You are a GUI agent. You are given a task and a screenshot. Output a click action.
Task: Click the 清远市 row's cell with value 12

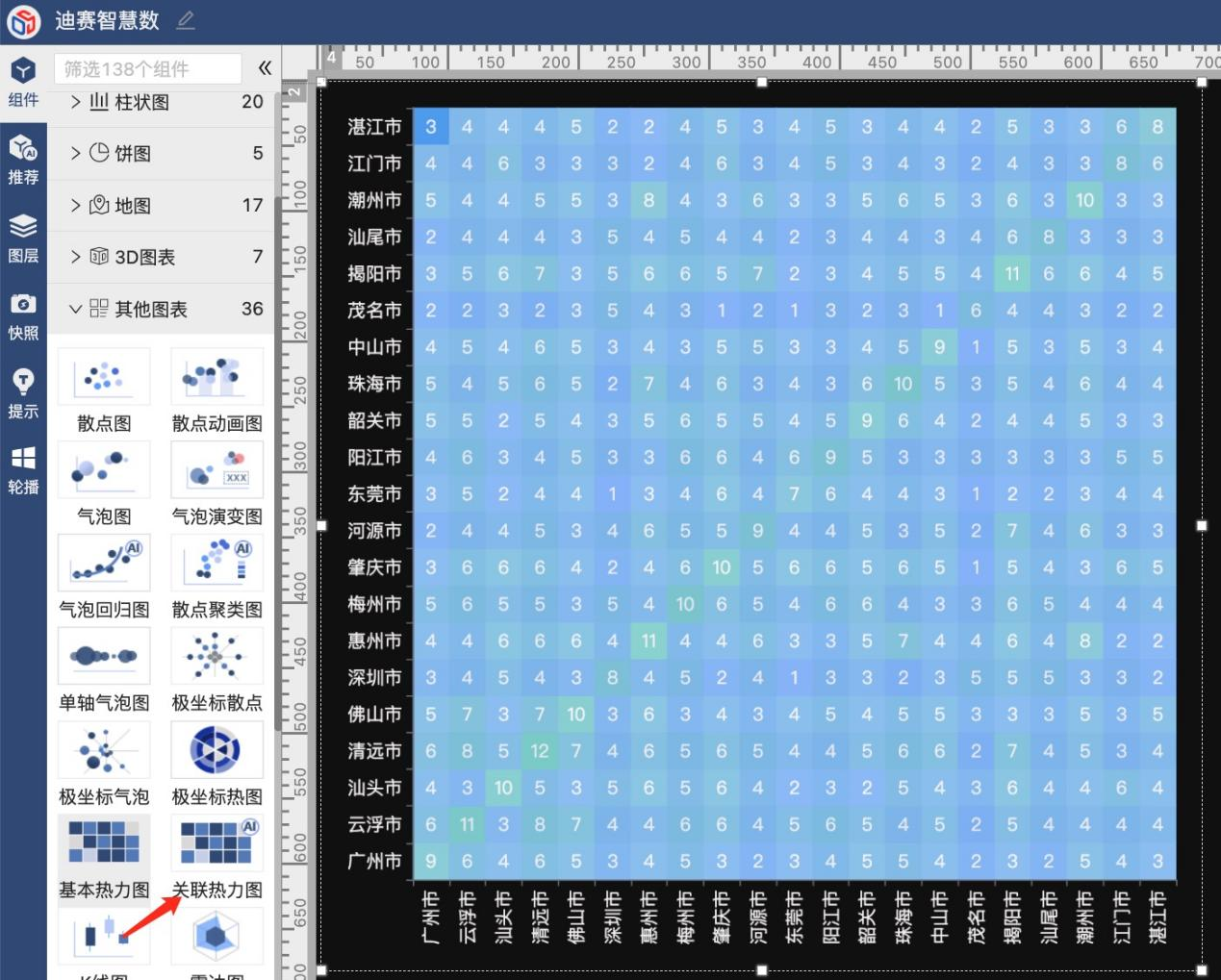tap(540, 751)
